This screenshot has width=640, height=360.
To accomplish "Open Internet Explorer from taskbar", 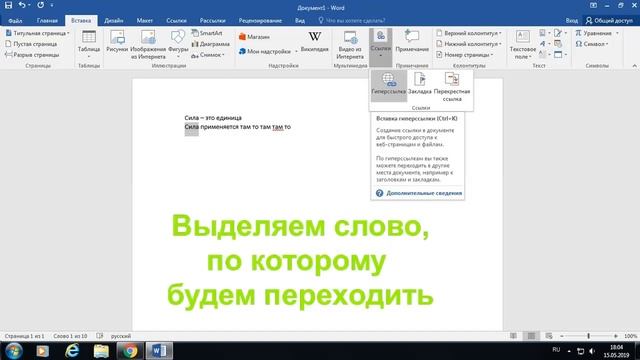I will (x=72, y=351).
